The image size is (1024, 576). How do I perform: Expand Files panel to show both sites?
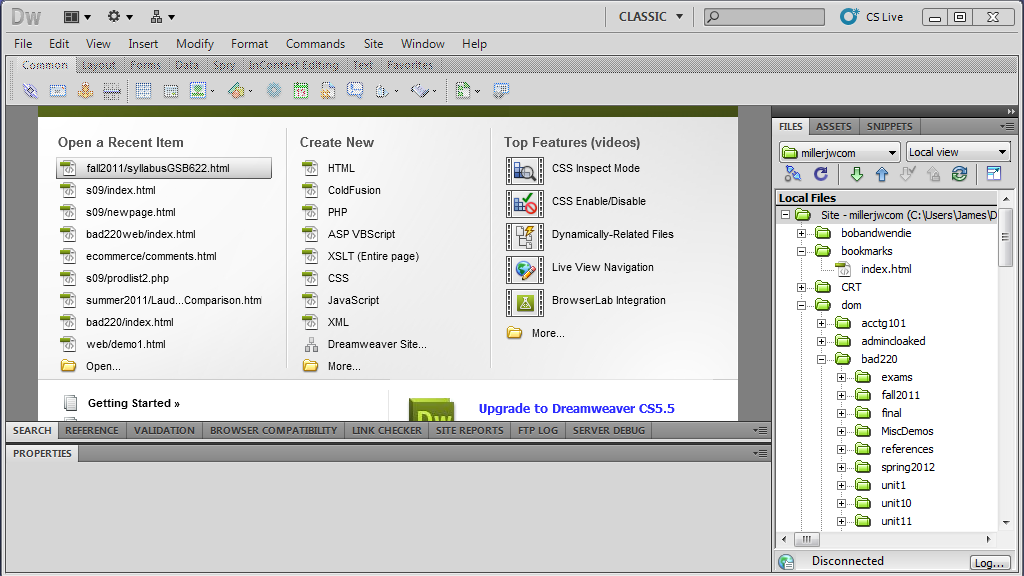pyautogui.click(x=994, y=174)
